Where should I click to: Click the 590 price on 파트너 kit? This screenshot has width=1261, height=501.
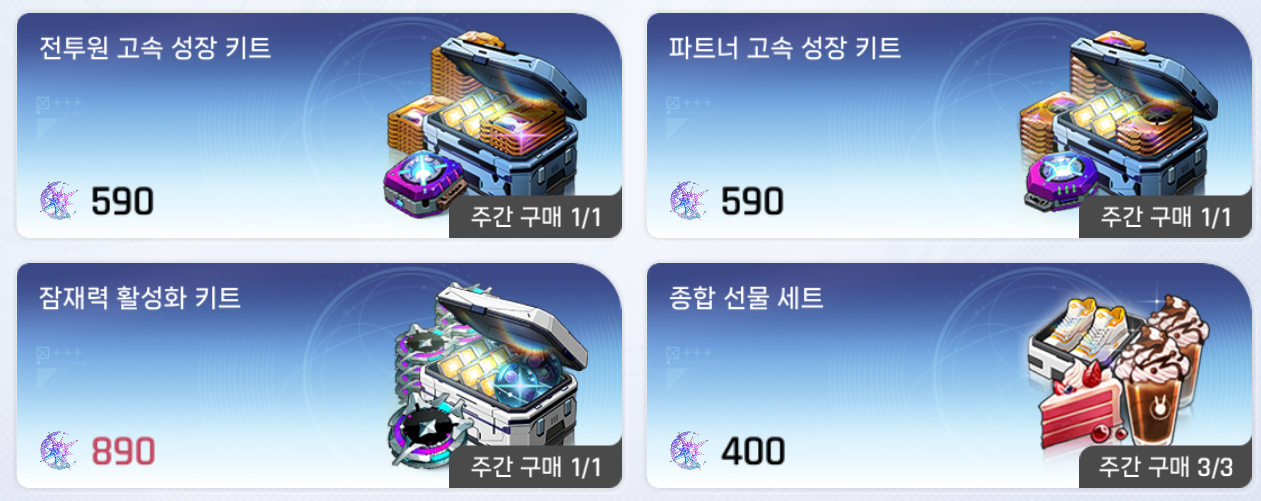coord(752,203)
